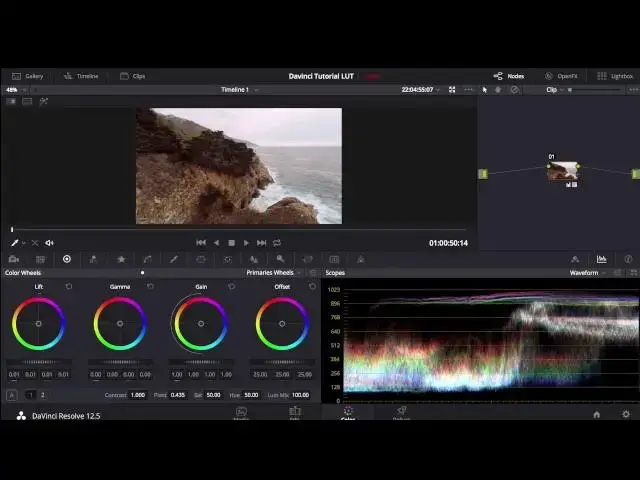Toggle loop playback

pyautogui.click(x=277, y=243)
